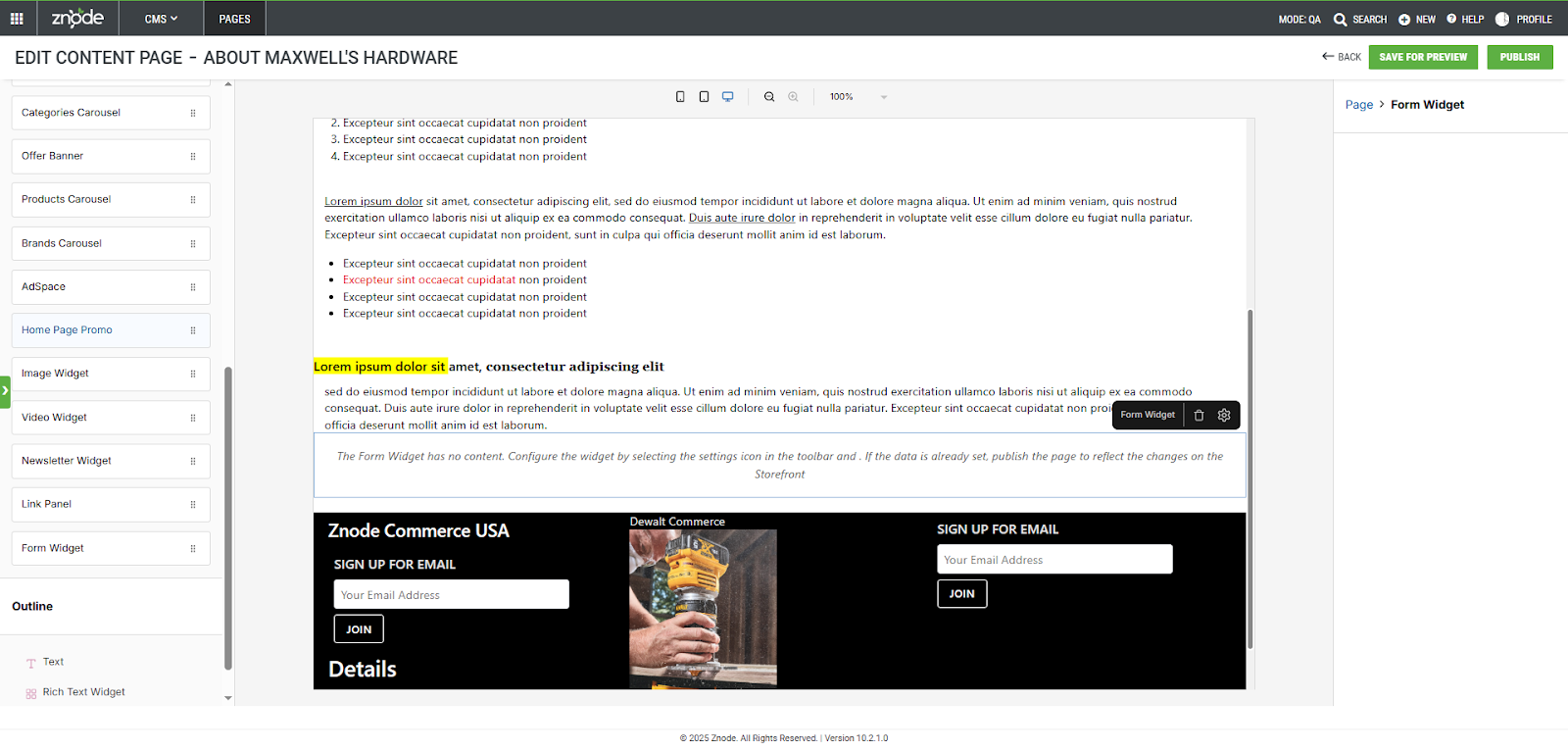This screenshot has width=1568, height=751.
Task: Select the Form Widget in sidebar
Action: coord(111,548)
